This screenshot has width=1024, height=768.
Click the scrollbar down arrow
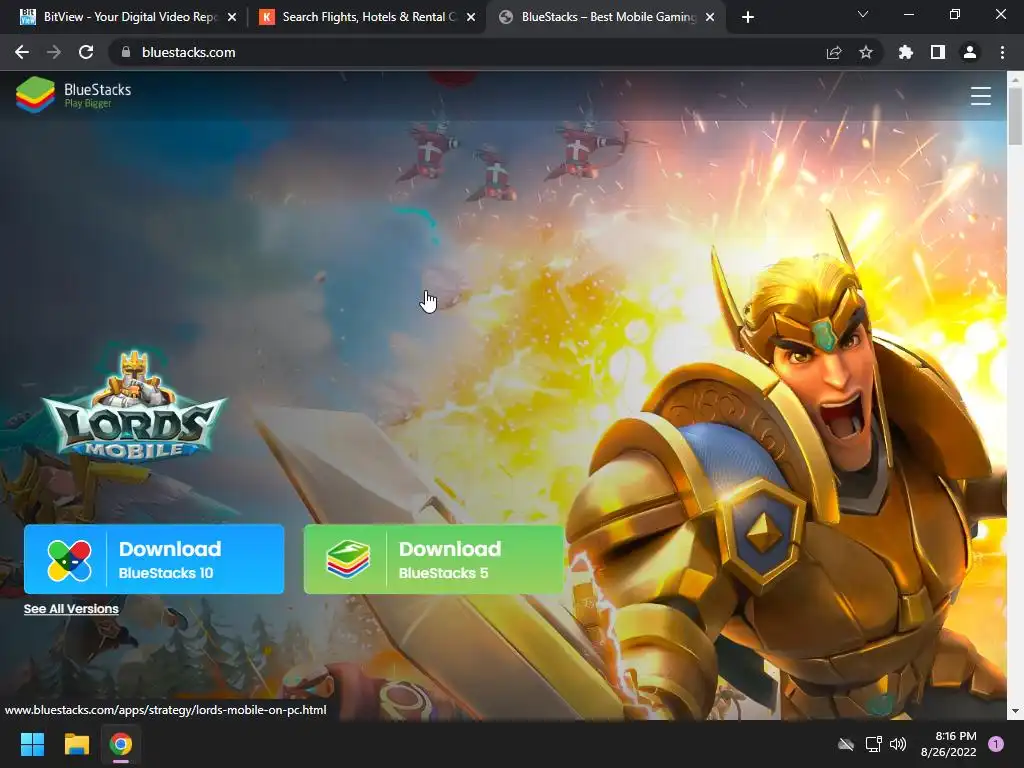pos(1015,711)
